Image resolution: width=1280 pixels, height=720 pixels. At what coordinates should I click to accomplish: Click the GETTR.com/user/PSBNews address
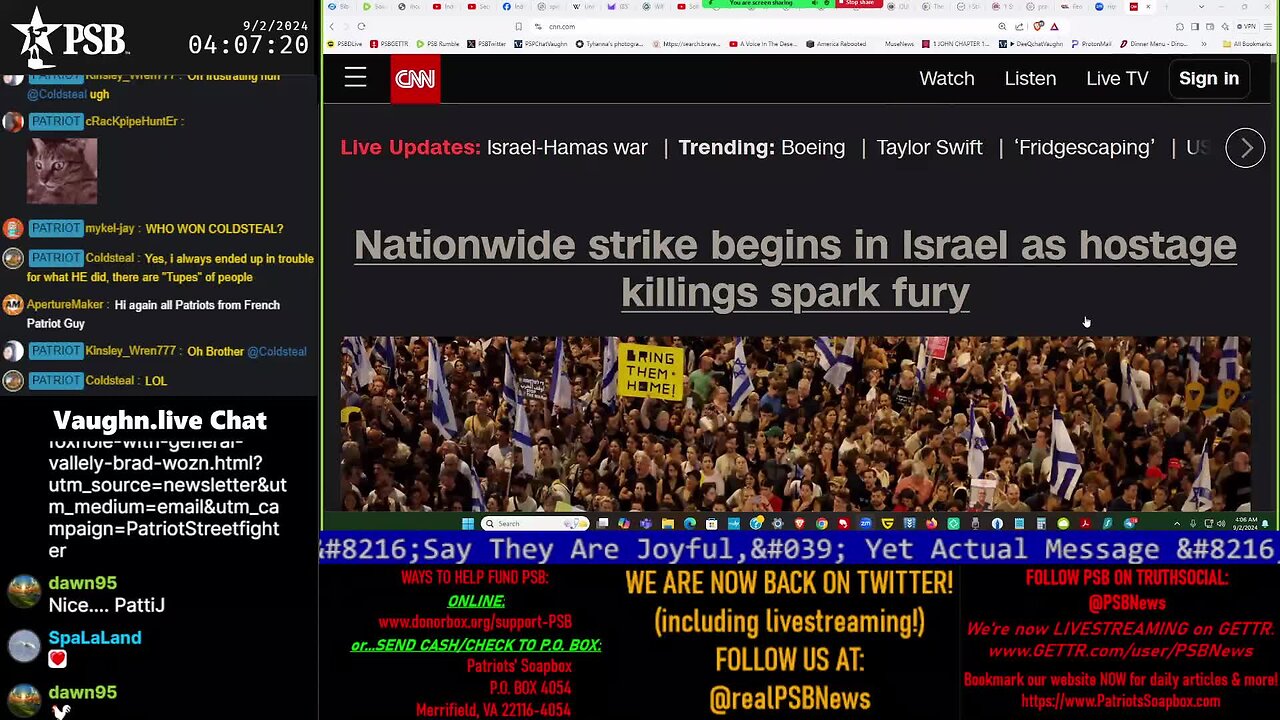[x=1120, y=651]
